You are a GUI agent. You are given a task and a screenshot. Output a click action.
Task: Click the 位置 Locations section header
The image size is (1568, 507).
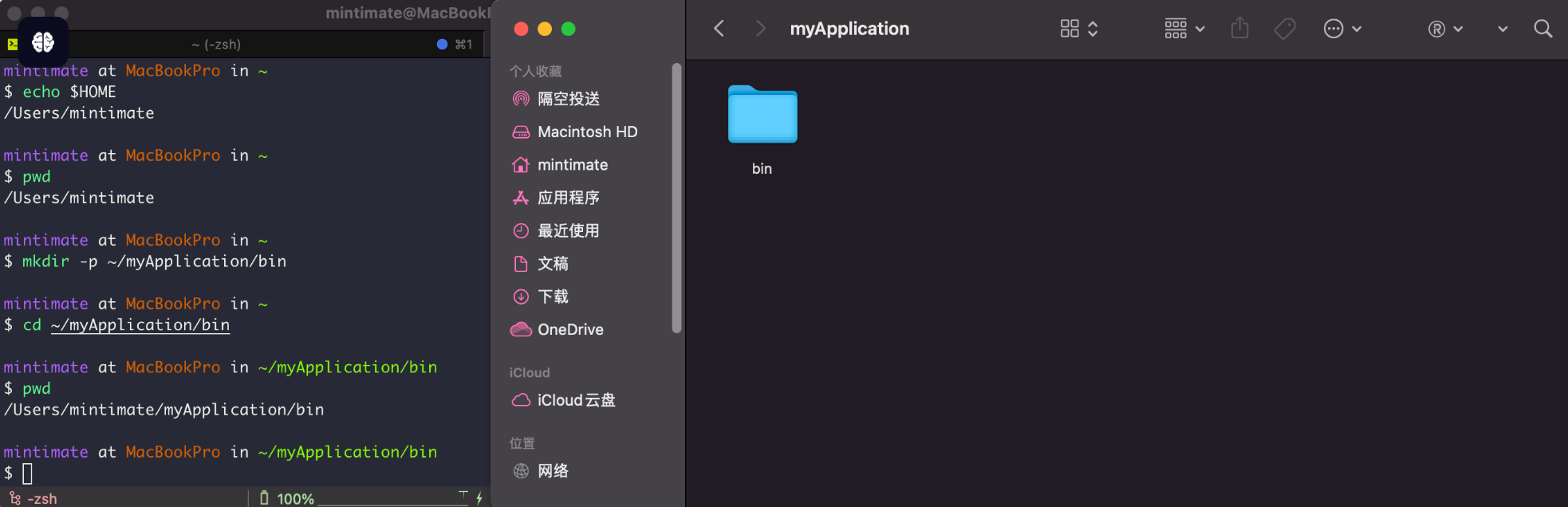click(x=522, y=443)
